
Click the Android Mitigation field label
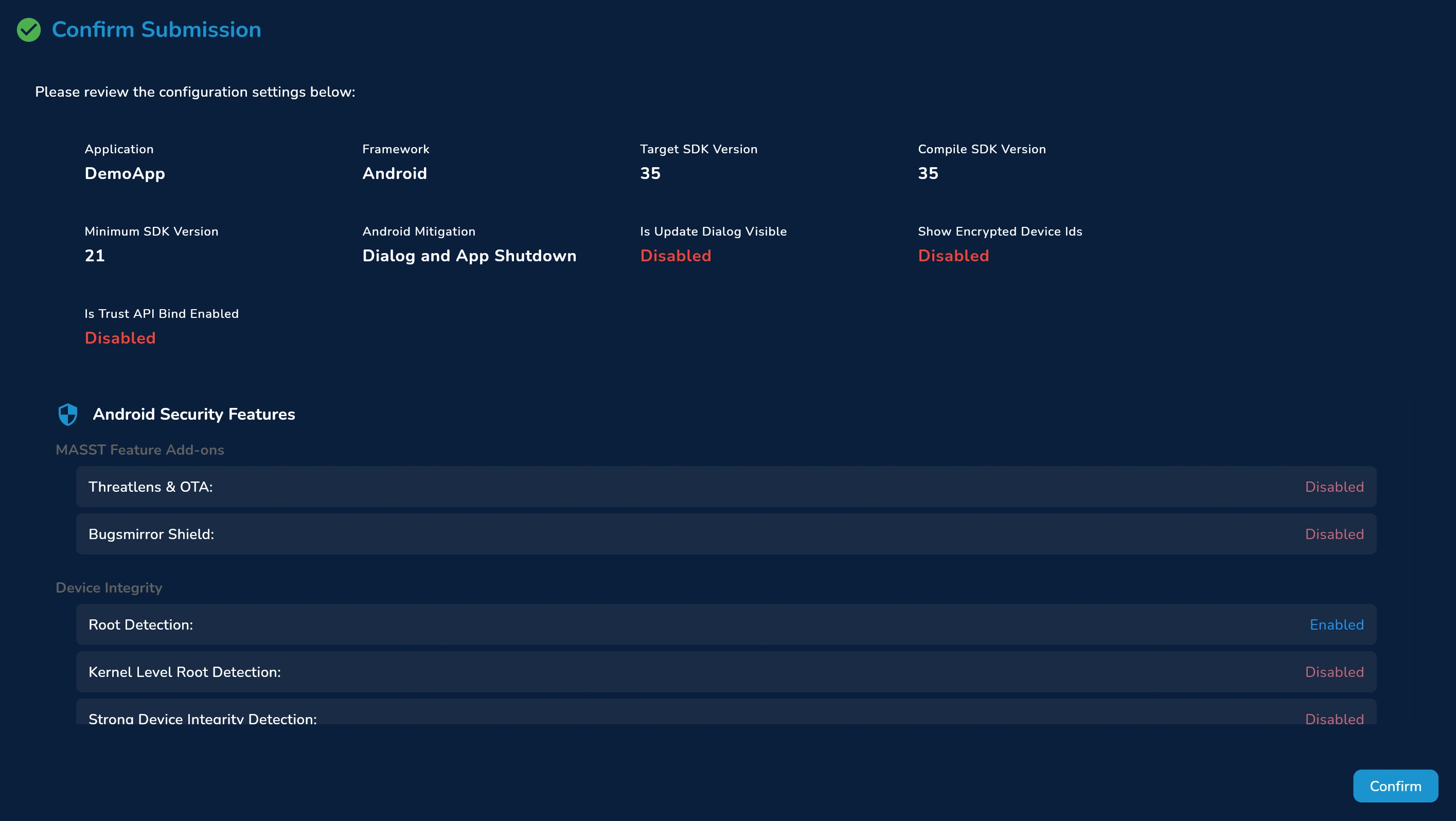click(x=419, y=231)
